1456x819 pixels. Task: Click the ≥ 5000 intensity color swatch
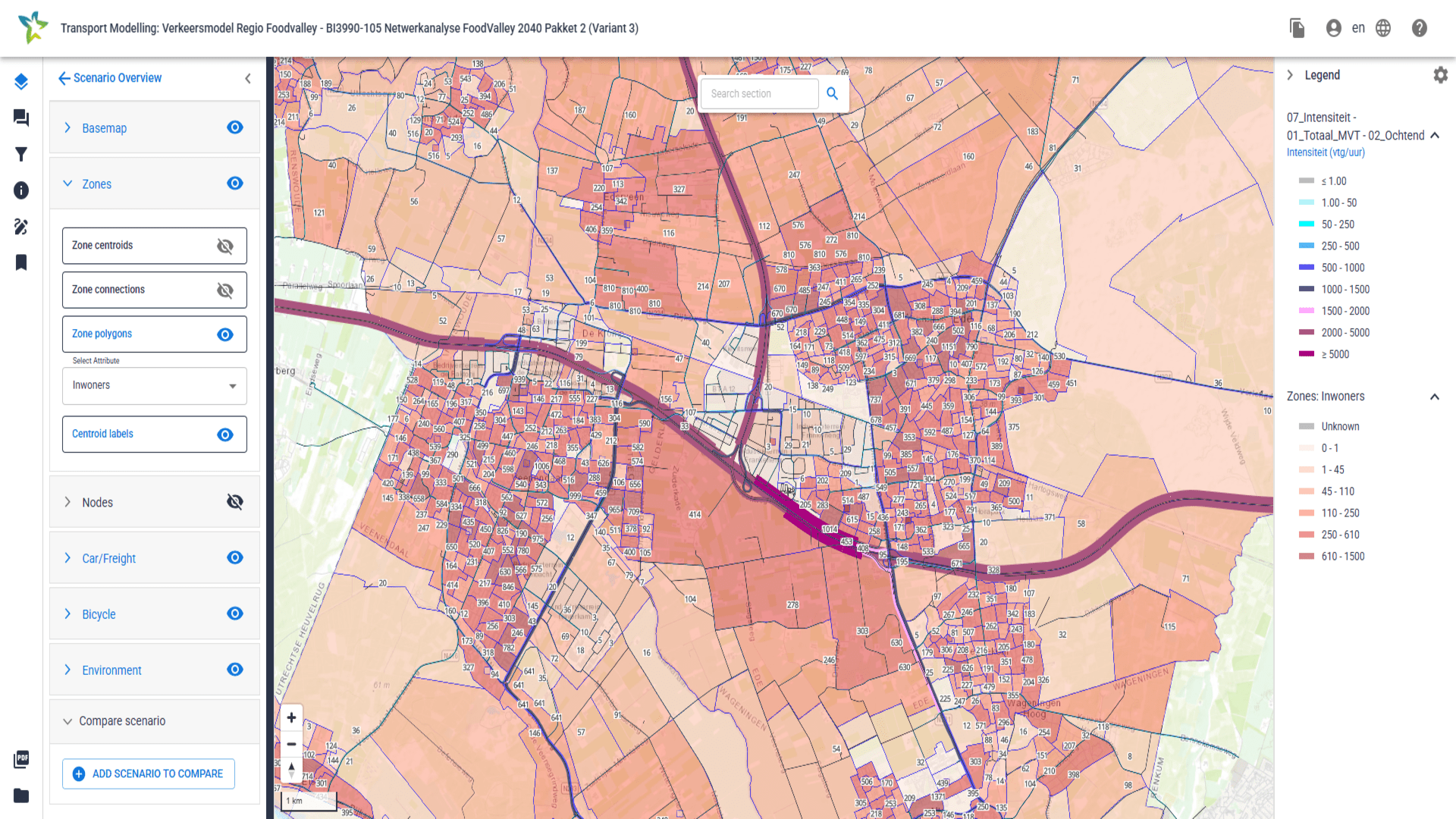(x=1306, y=354)
